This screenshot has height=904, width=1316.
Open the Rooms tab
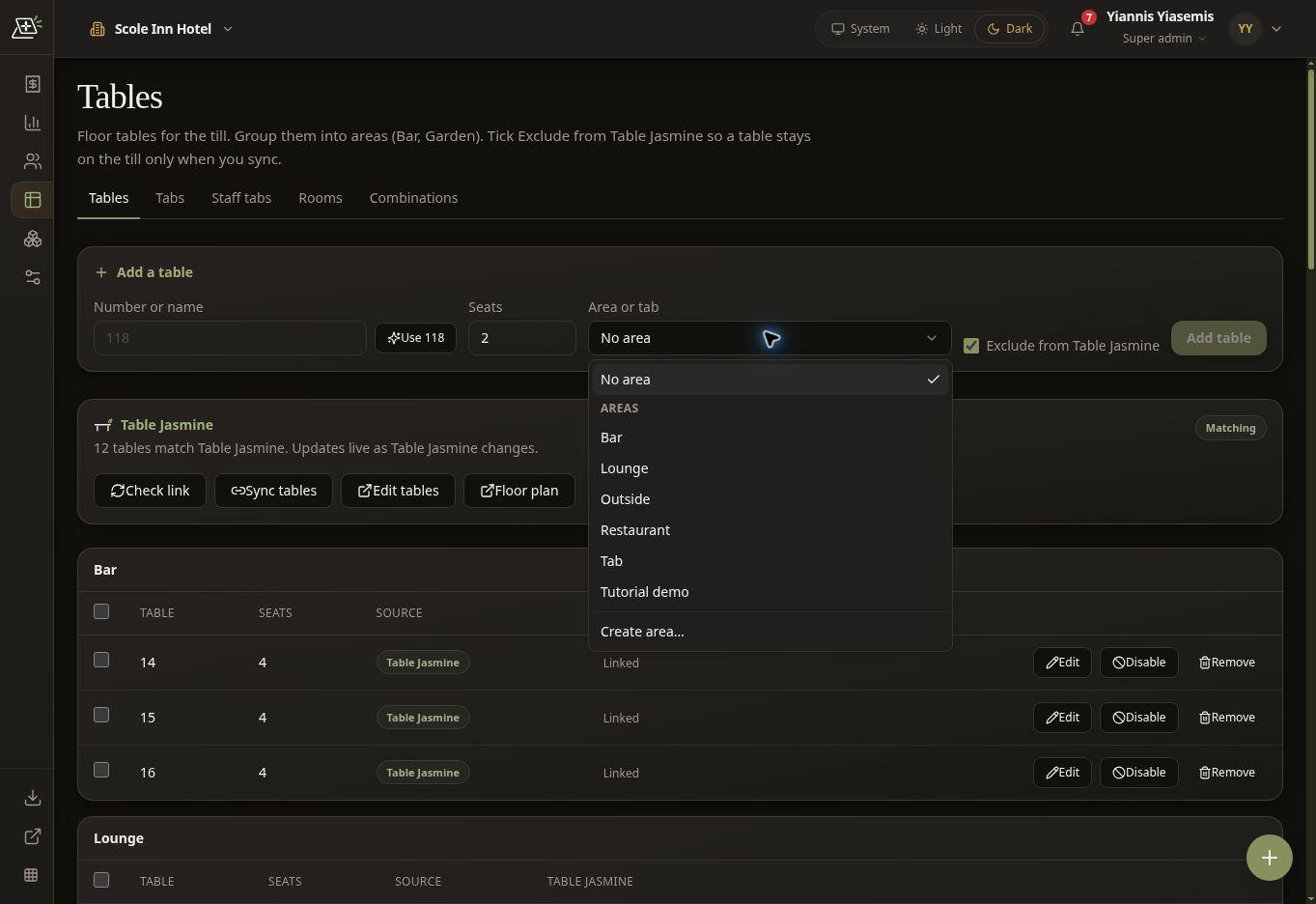click(x=321, y=198)
